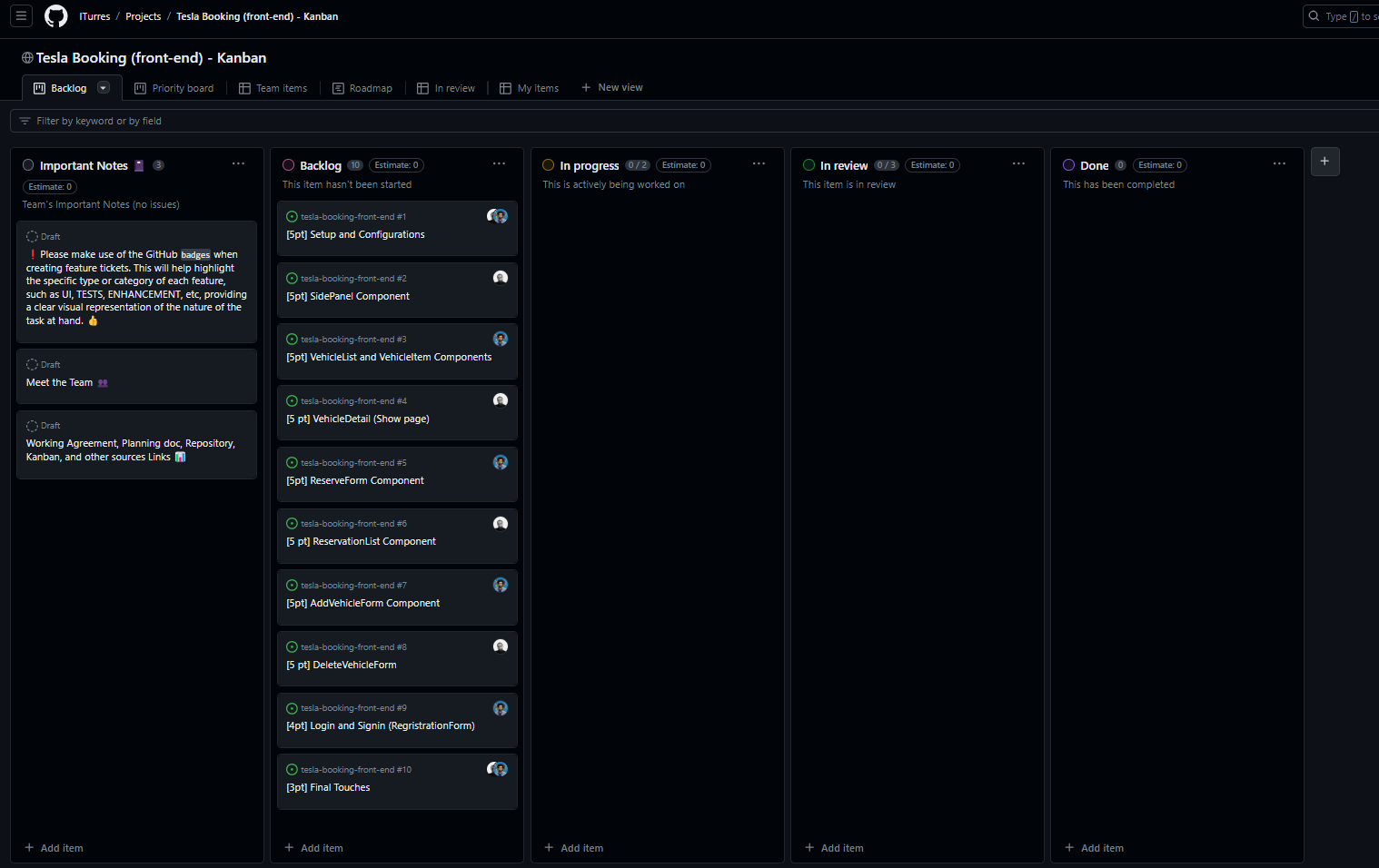
Task: Open '[5pt] VehicleList and VehicleItem Components' issue
Action: [x=389, y=357]
